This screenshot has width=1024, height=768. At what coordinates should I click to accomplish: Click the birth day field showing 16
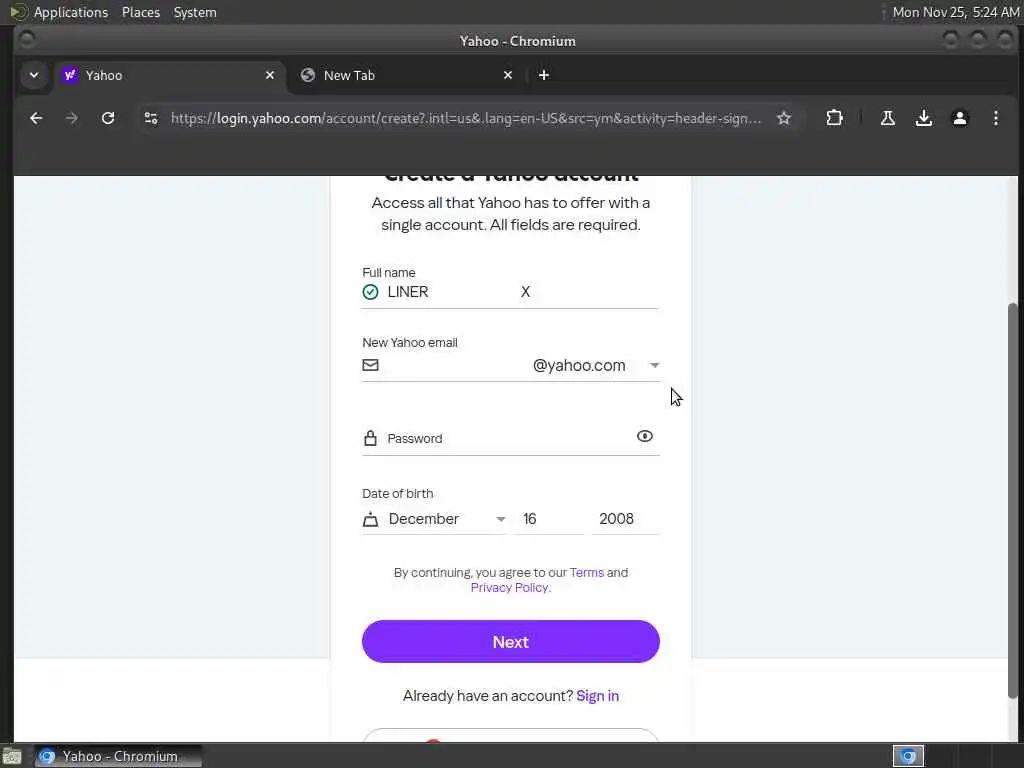[x=549, y=519]
